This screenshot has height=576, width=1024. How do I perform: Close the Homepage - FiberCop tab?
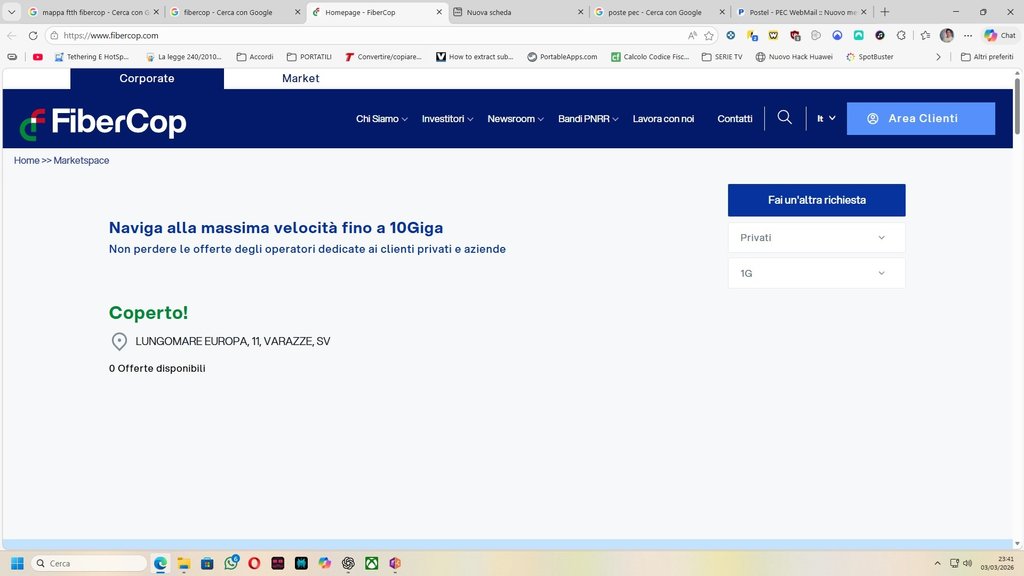tap(439, 12)
